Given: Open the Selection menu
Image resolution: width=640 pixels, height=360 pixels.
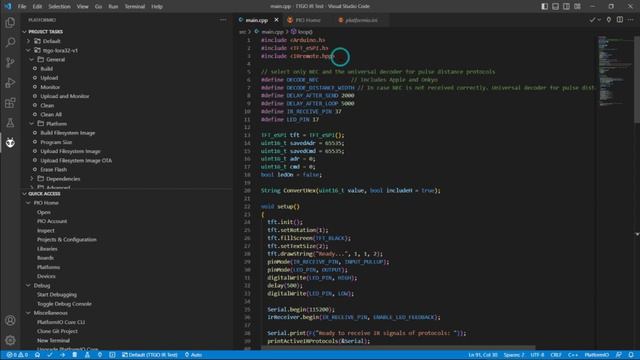Looking at the screenshot, I should click(x=60, y=7).
